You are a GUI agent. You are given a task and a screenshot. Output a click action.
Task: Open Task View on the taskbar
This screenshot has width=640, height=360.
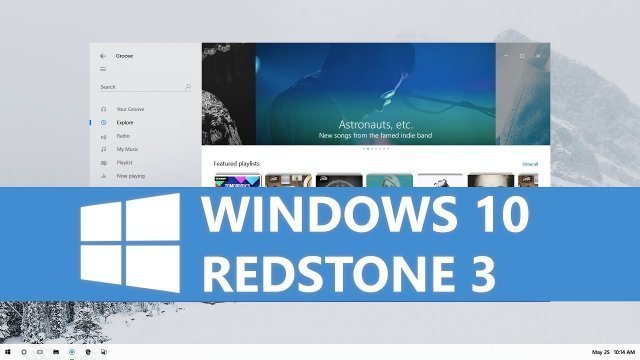(40, 352)
